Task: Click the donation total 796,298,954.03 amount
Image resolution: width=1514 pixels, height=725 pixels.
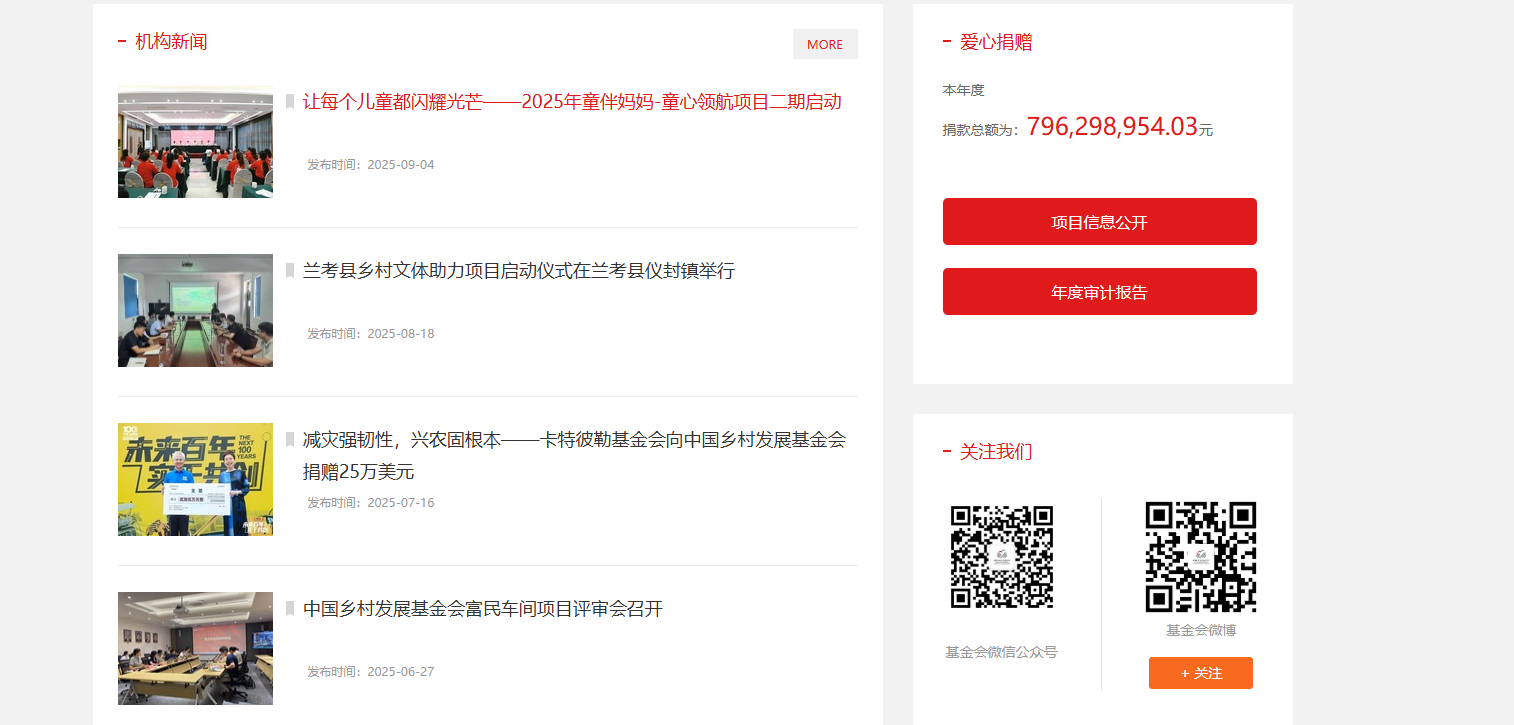Action: tap(1111, 127)
